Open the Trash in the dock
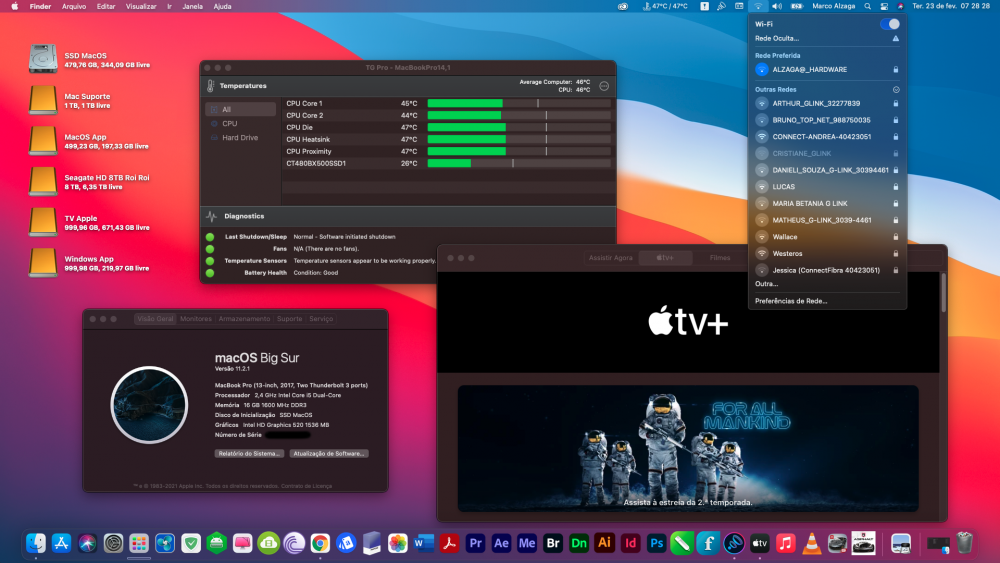 965,543
